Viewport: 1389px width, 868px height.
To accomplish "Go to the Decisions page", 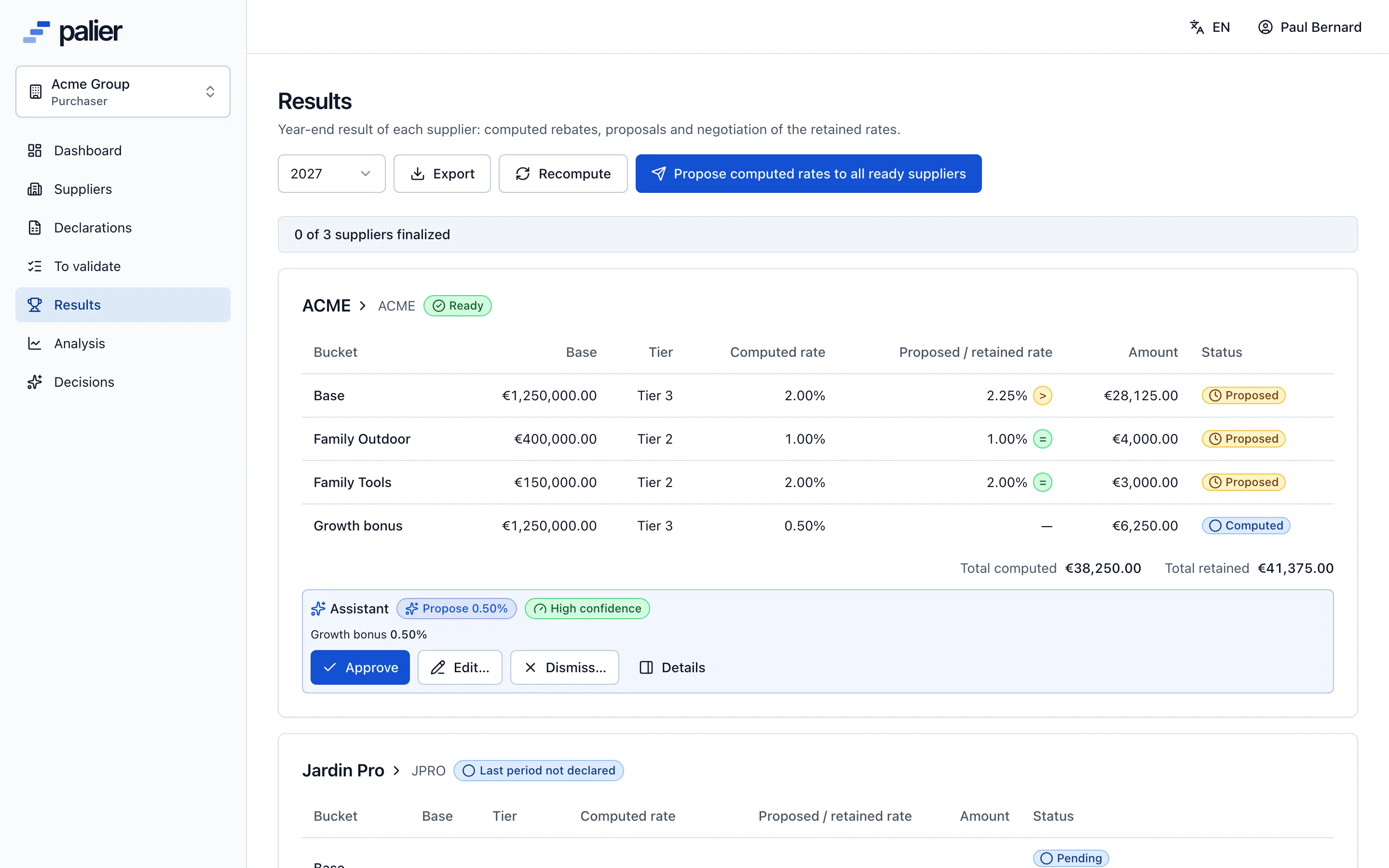I will click(123, 382).
